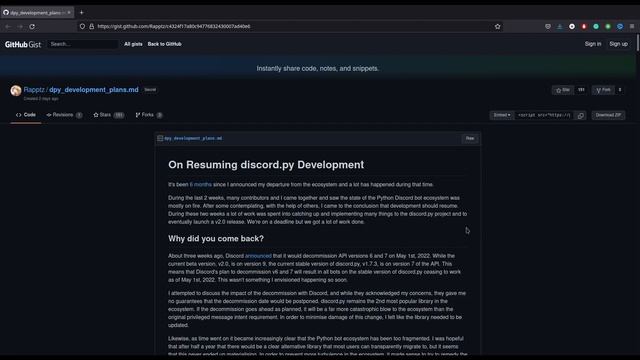
Task: Reload the current page
Action: pyautogui.click(x=32, y=27)
